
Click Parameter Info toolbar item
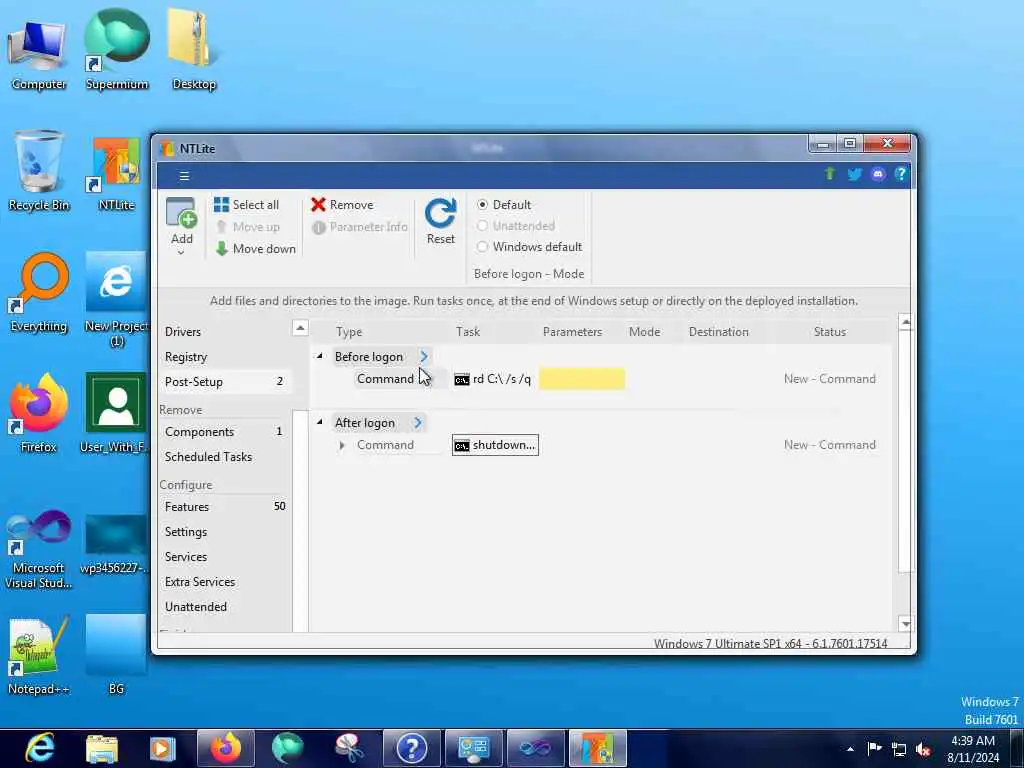(359, 227)
